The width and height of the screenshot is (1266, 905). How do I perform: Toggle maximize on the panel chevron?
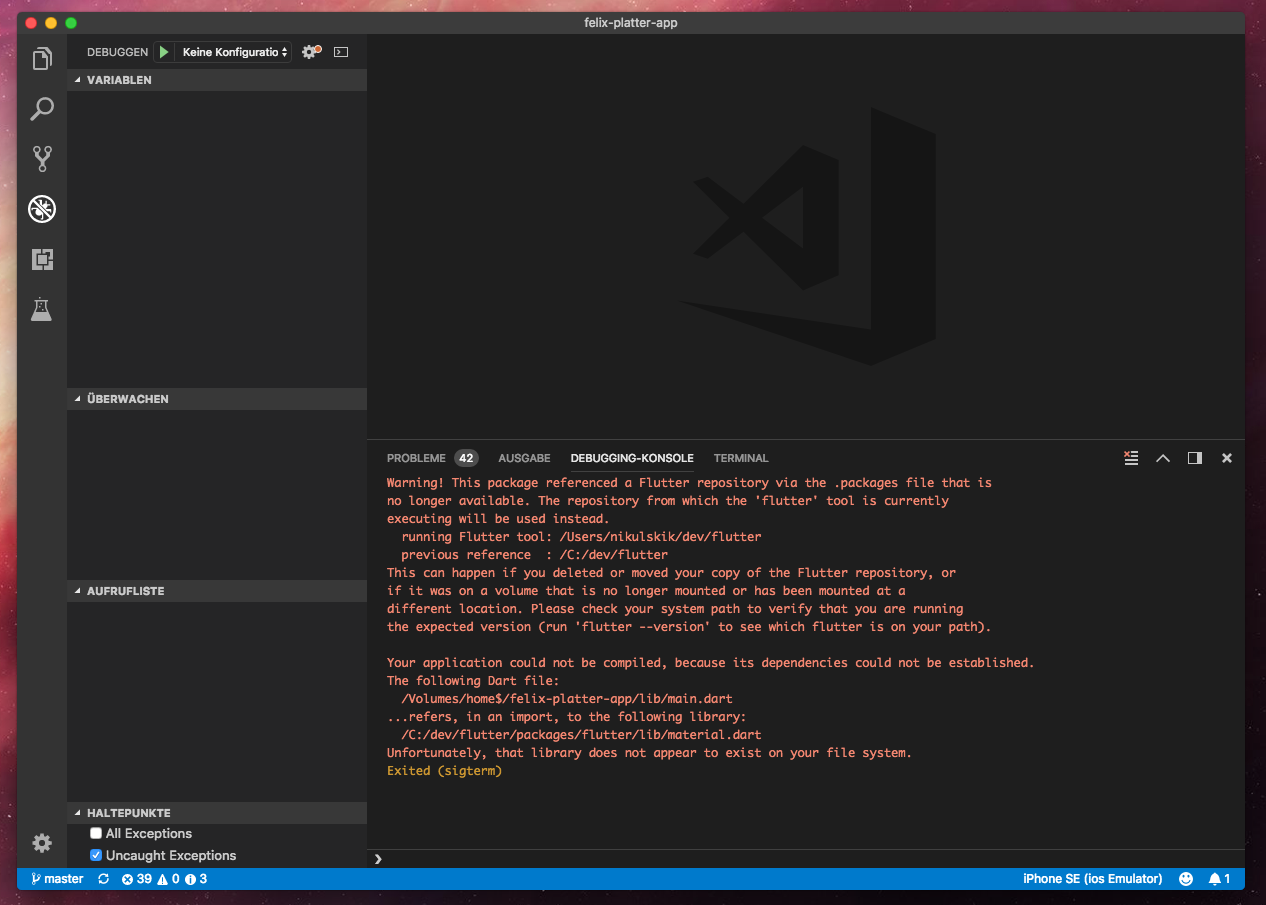[1163, 458]
